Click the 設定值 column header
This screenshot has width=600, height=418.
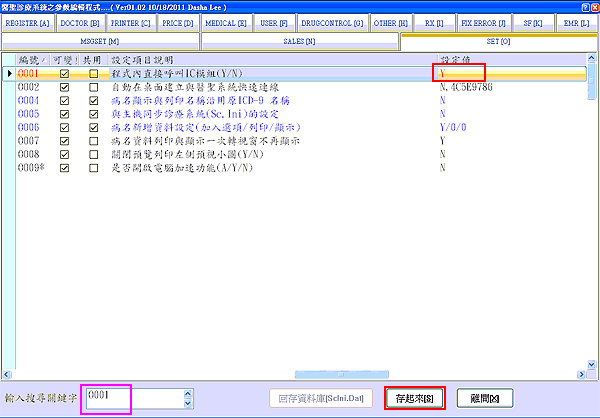455,60
